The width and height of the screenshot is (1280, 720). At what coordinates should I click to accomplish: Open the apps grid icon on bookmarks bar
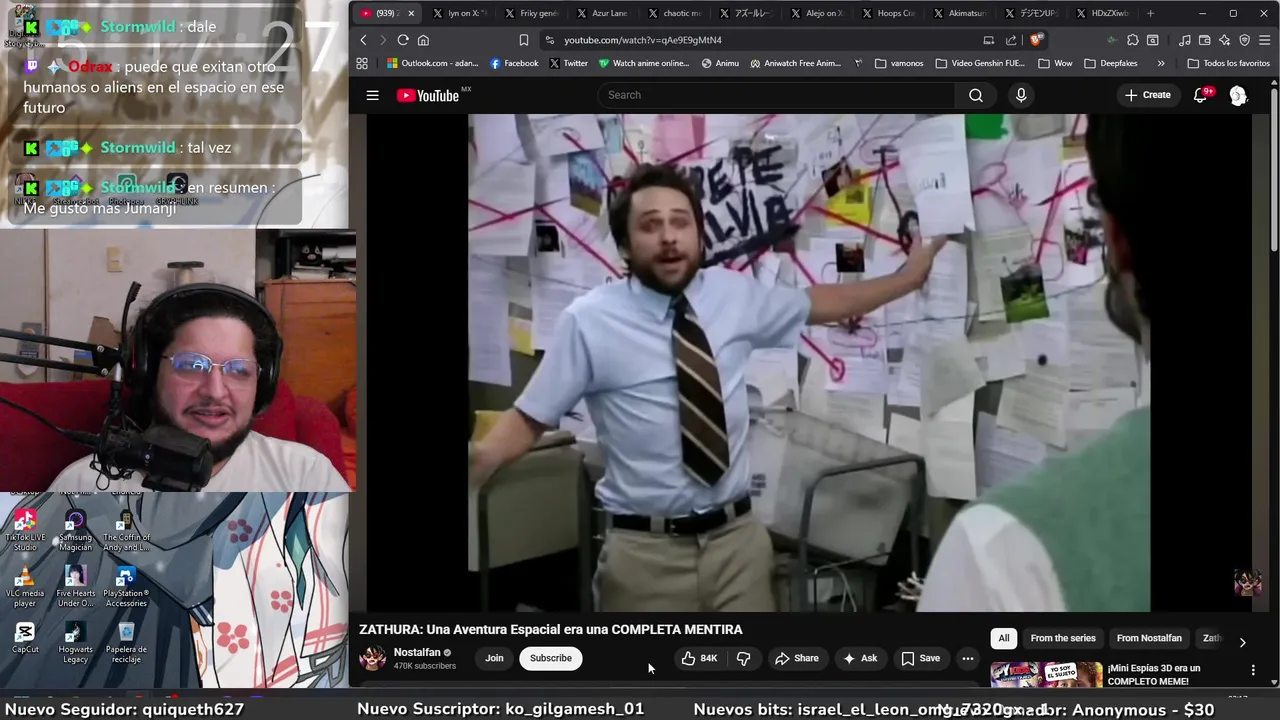(x=362, y=63)
